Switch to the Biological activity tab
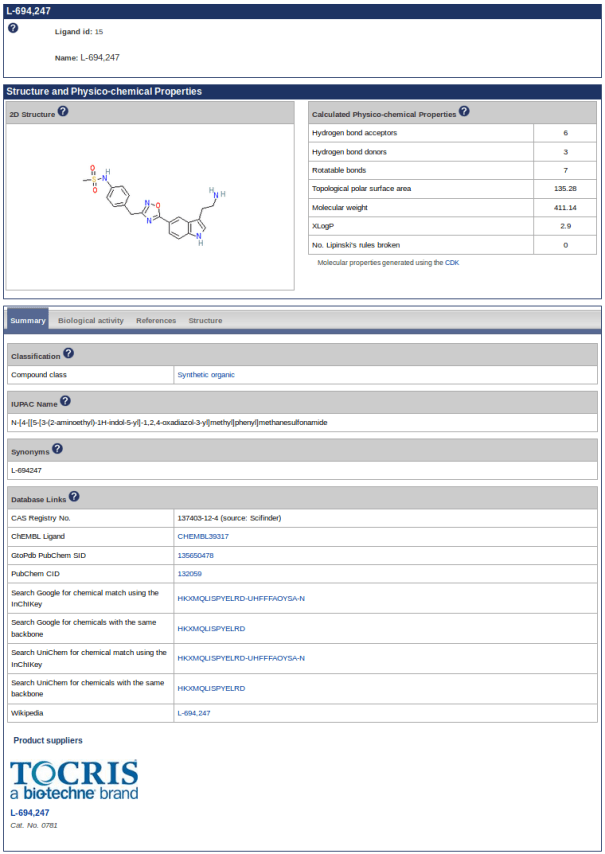The height and width of the screenshot is (854, 605). [x=91, y=321]
